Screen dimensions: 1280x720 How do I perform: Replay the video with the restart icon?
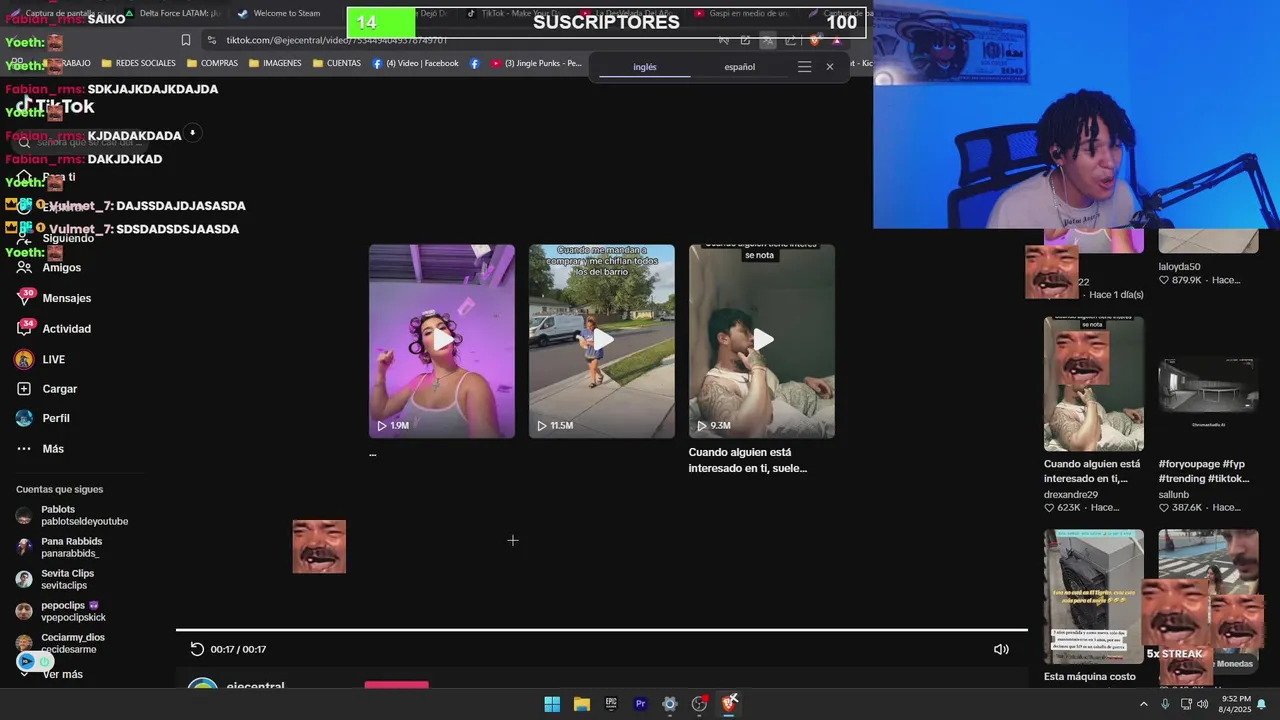point(197,649)
